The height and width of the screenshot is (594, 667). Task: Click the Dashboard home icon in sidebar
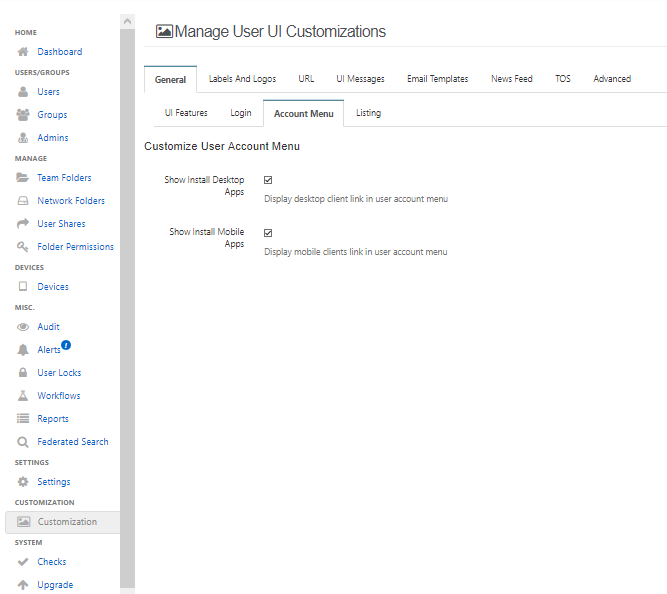click(x=23, y=52)
